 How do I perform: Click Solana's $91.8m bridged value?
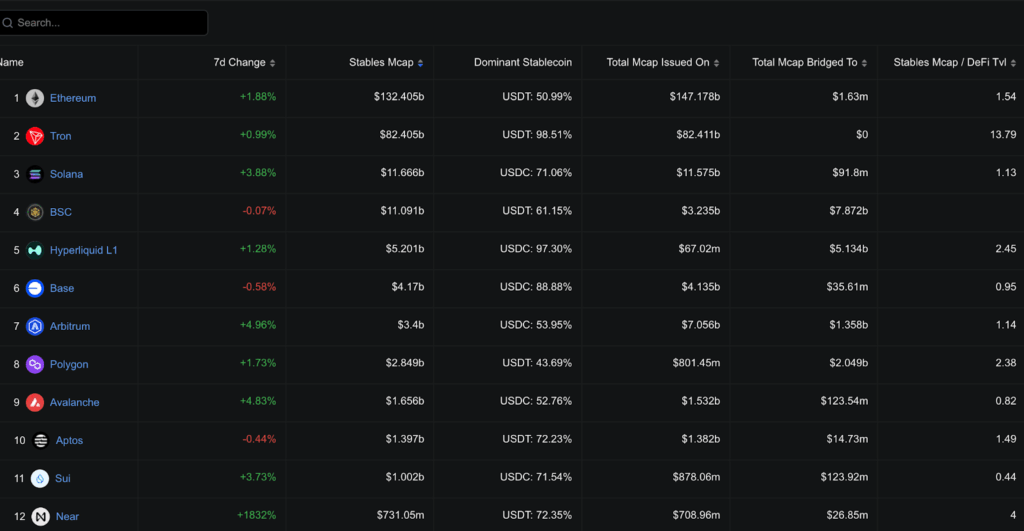(x=850, y=172)
